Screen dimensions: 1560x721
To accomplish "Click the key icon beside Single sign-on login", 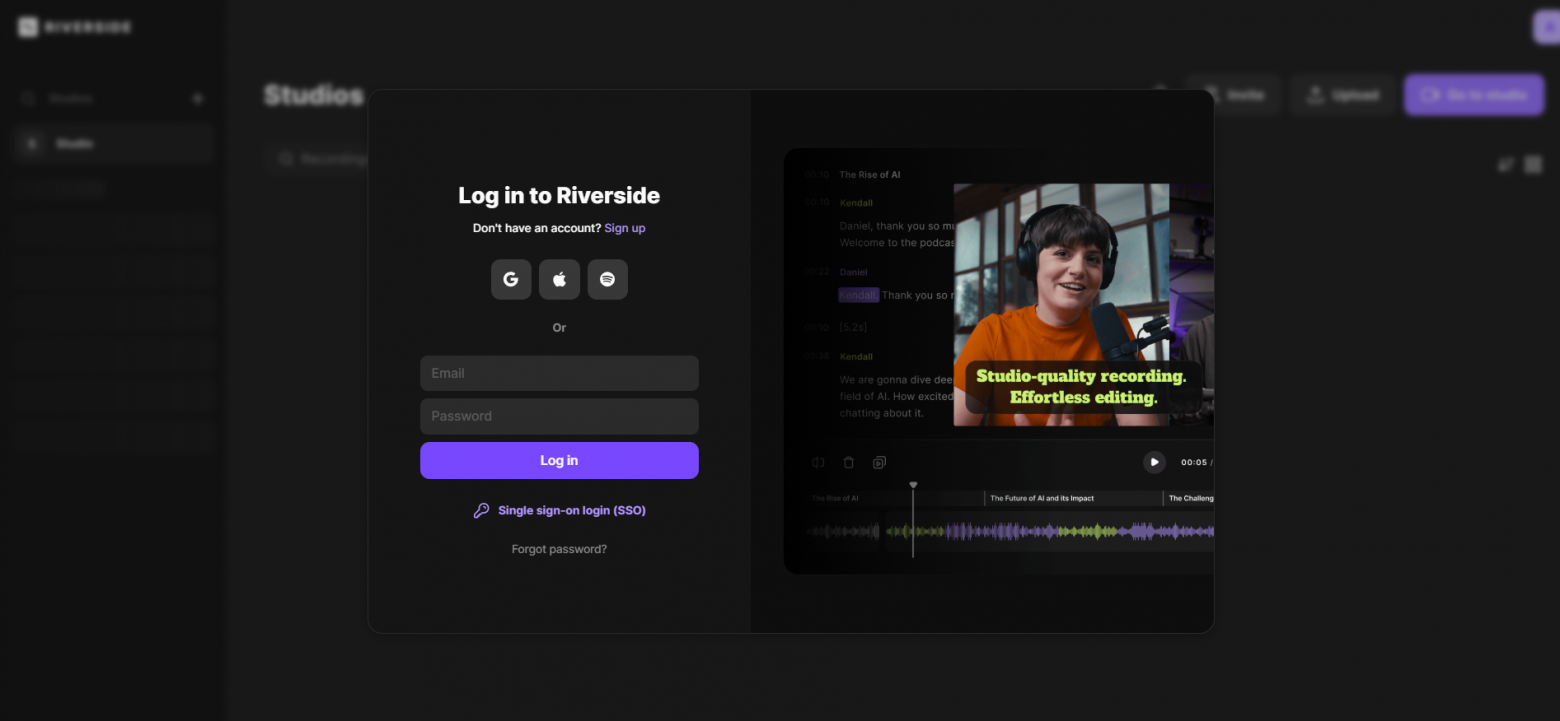I will tap(481, 510).
